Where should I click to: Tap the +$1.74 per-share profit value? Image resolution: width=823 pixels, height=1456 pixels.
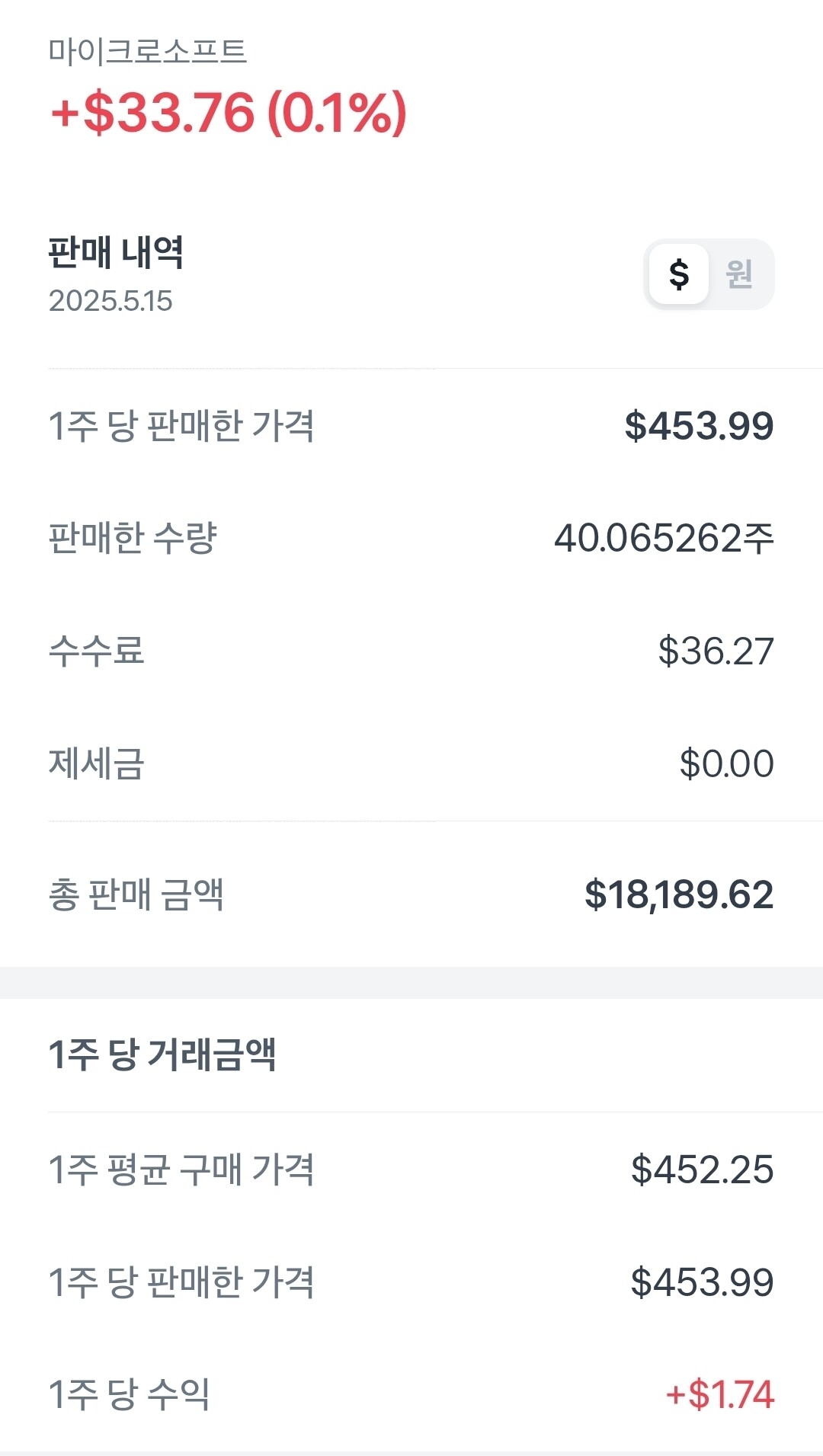point(719,1394)
